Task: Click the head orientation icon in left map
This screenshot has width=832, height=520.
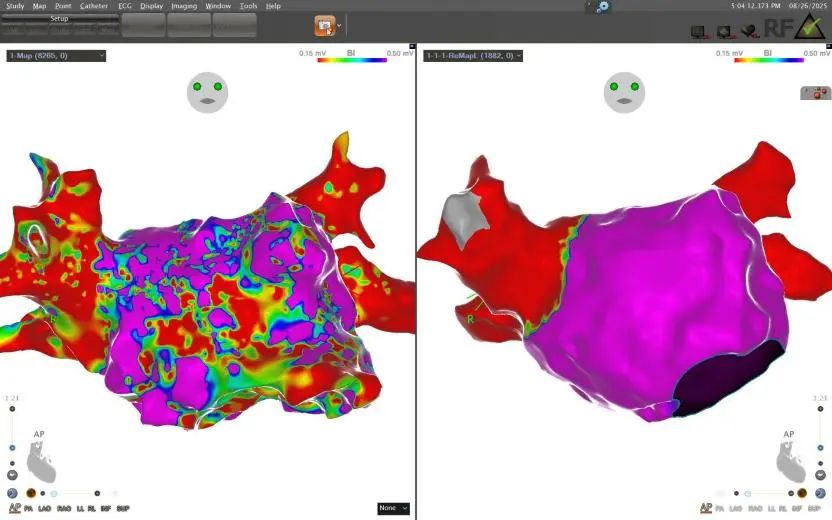Action: (x=207, y=92)
